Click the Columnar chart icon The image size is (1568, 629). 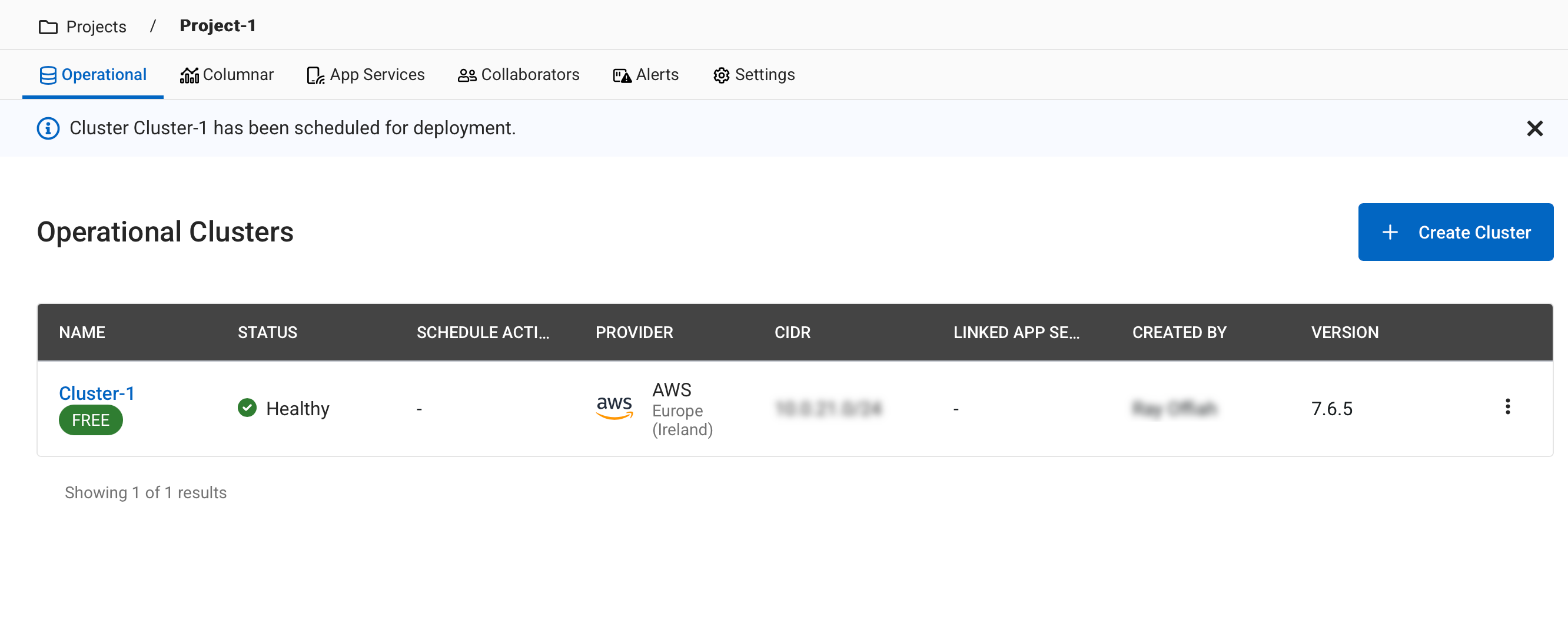pyautogui.click(x=189, y=75)
